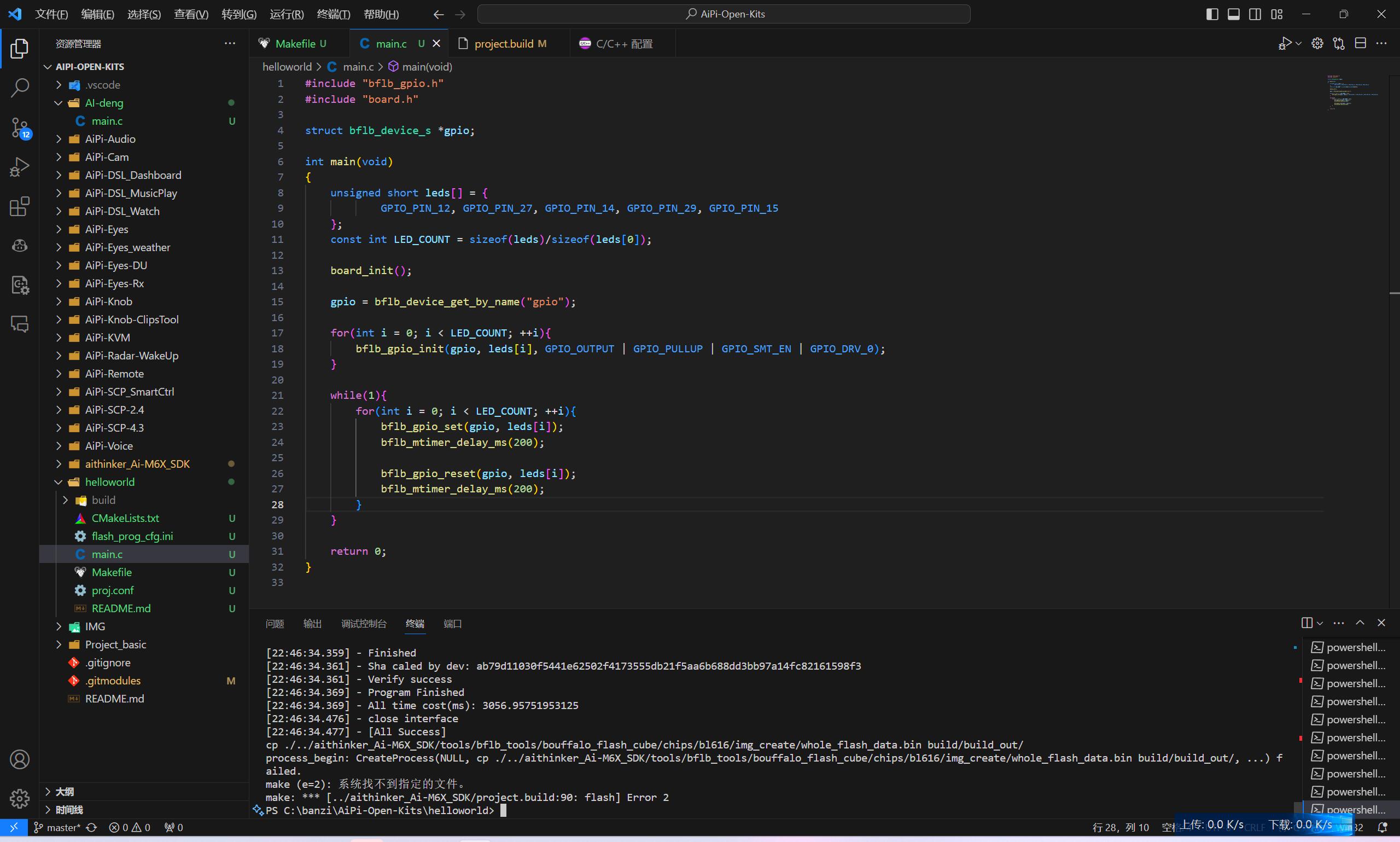Screen dimensions: 1400x842
Task: Click errors and warnings count in status bar
Action: 130,828
